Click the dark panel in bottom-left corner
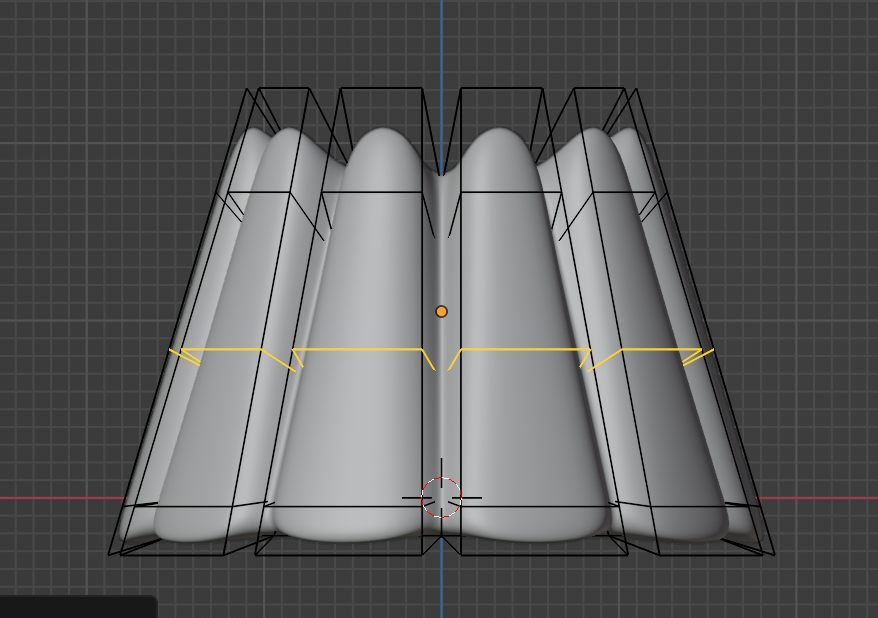Image resolution: width=878 pixels, height=618 pixels. tap(75, 607)
